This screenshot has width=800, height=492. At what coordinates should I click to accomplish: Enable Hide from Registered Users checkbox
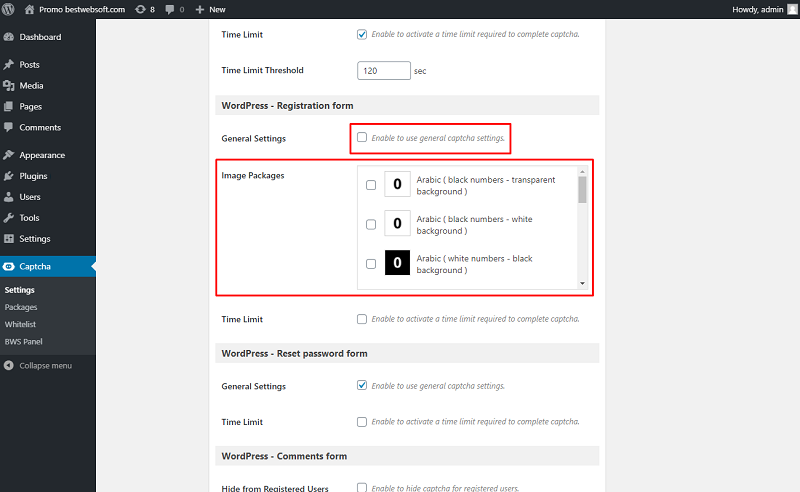click(x=362, y=487)
